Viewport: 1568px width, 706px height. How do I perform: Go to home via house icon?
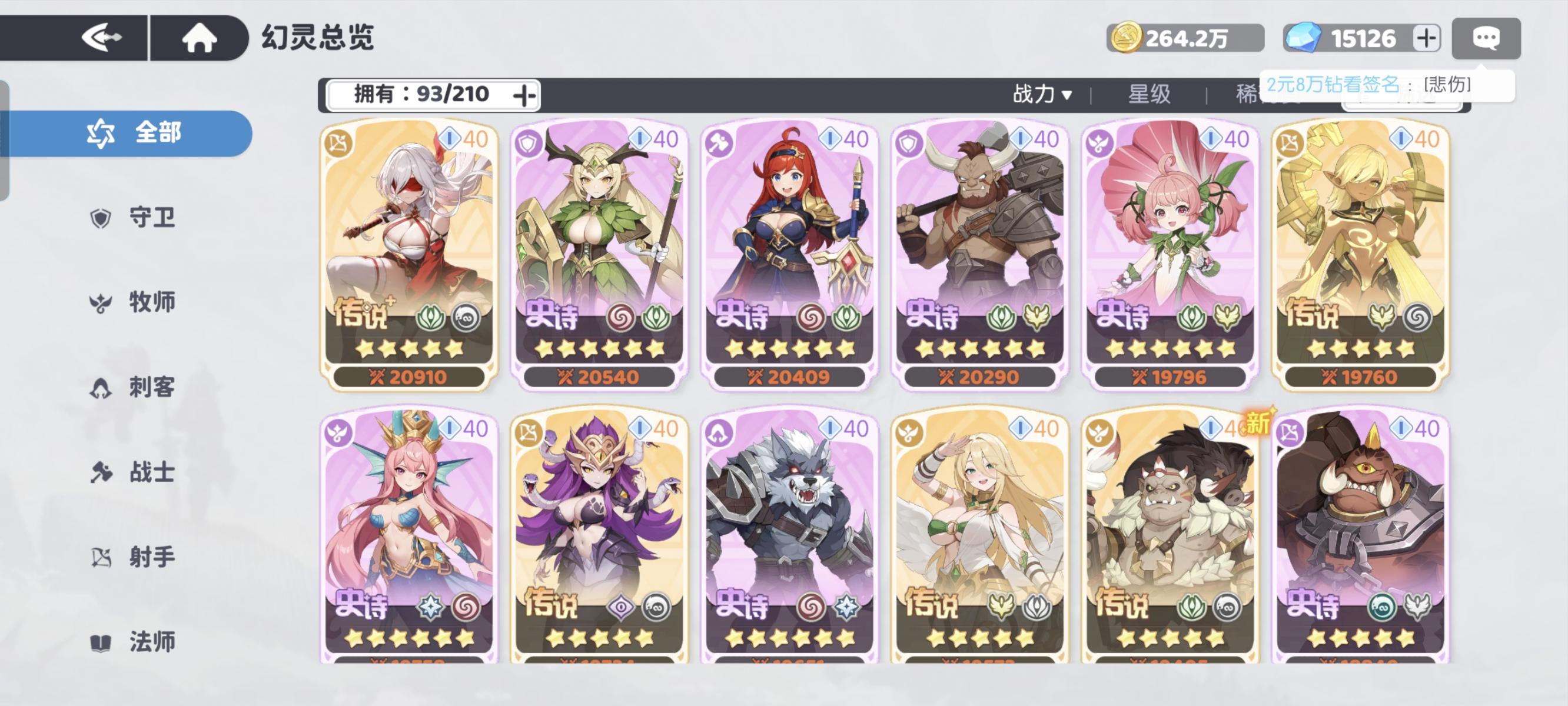pyautogui.click(x=200, y=38)
